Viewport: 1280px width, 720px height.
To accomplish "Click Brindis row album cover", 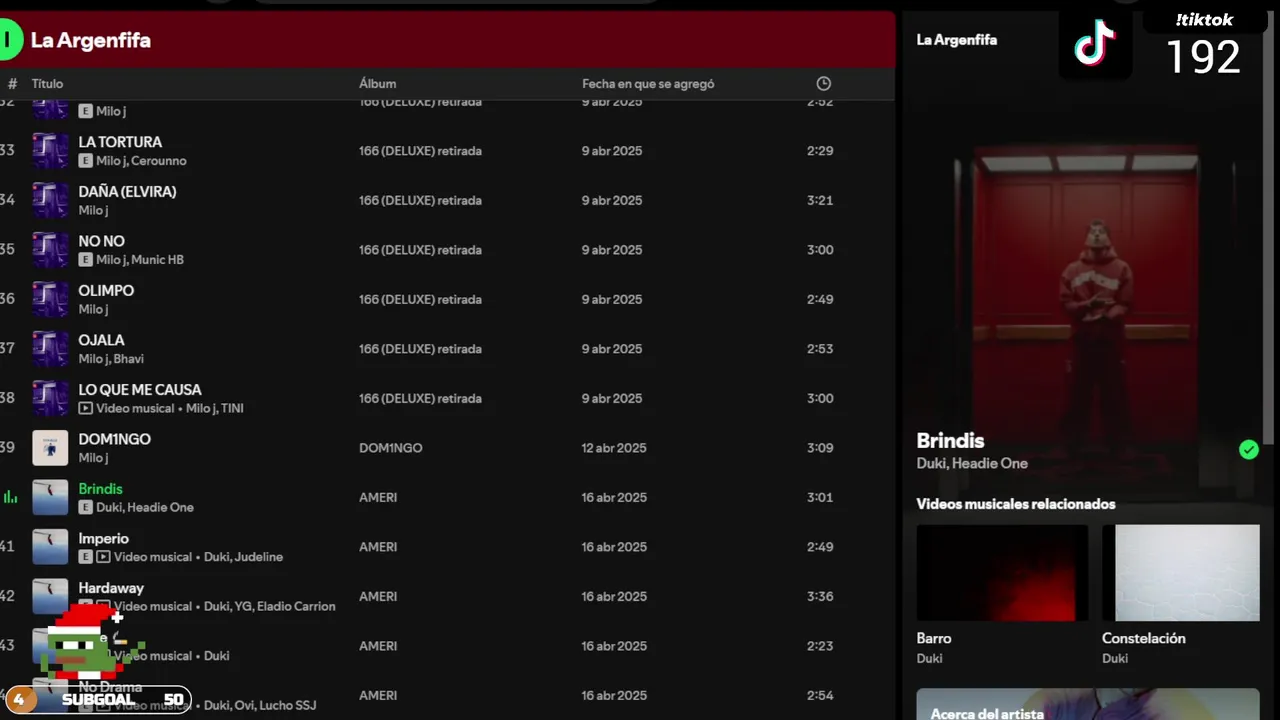I will [50, 497].
